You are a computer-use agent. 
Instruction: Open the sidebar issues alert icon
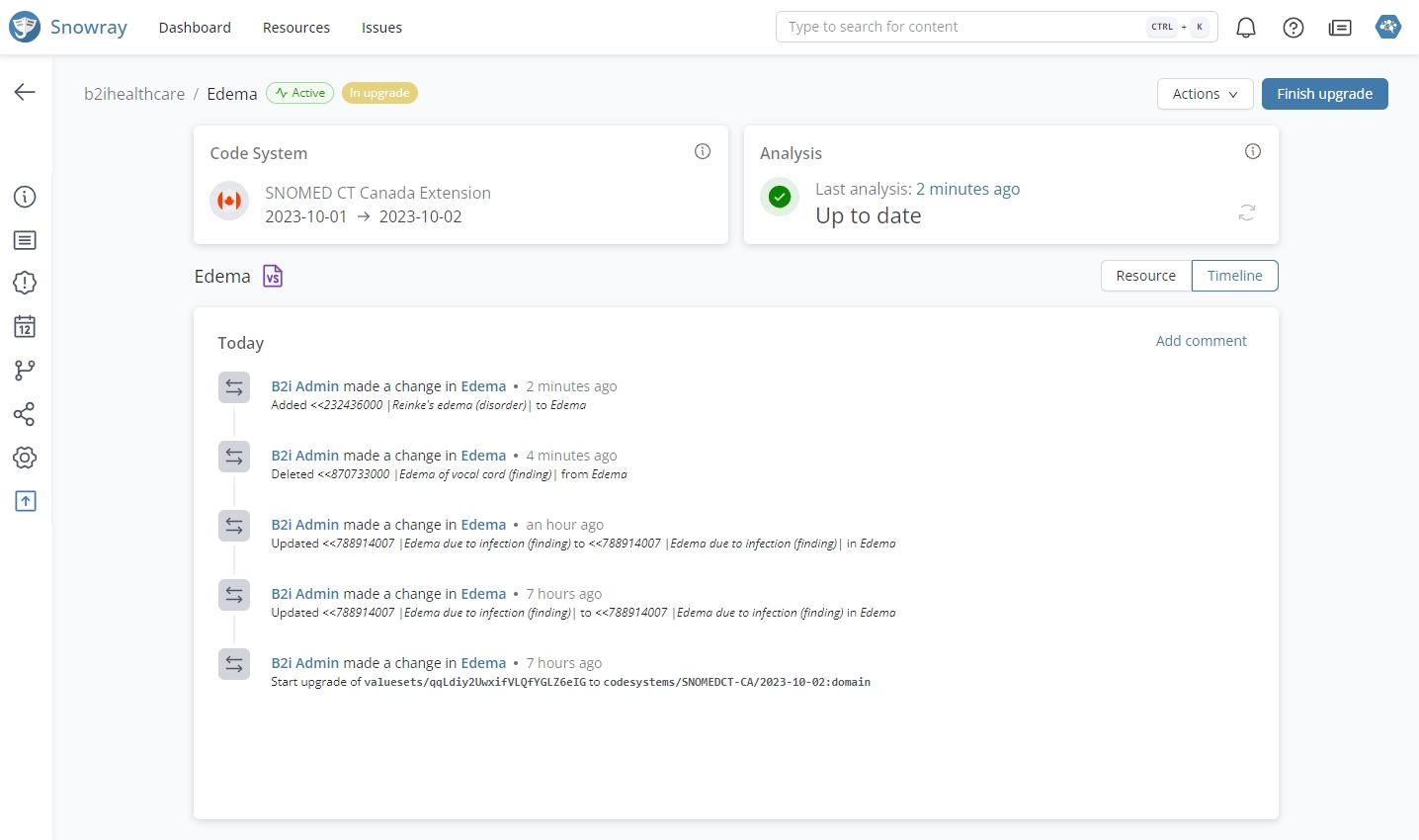pyautogui.click(x=25, y=283)
